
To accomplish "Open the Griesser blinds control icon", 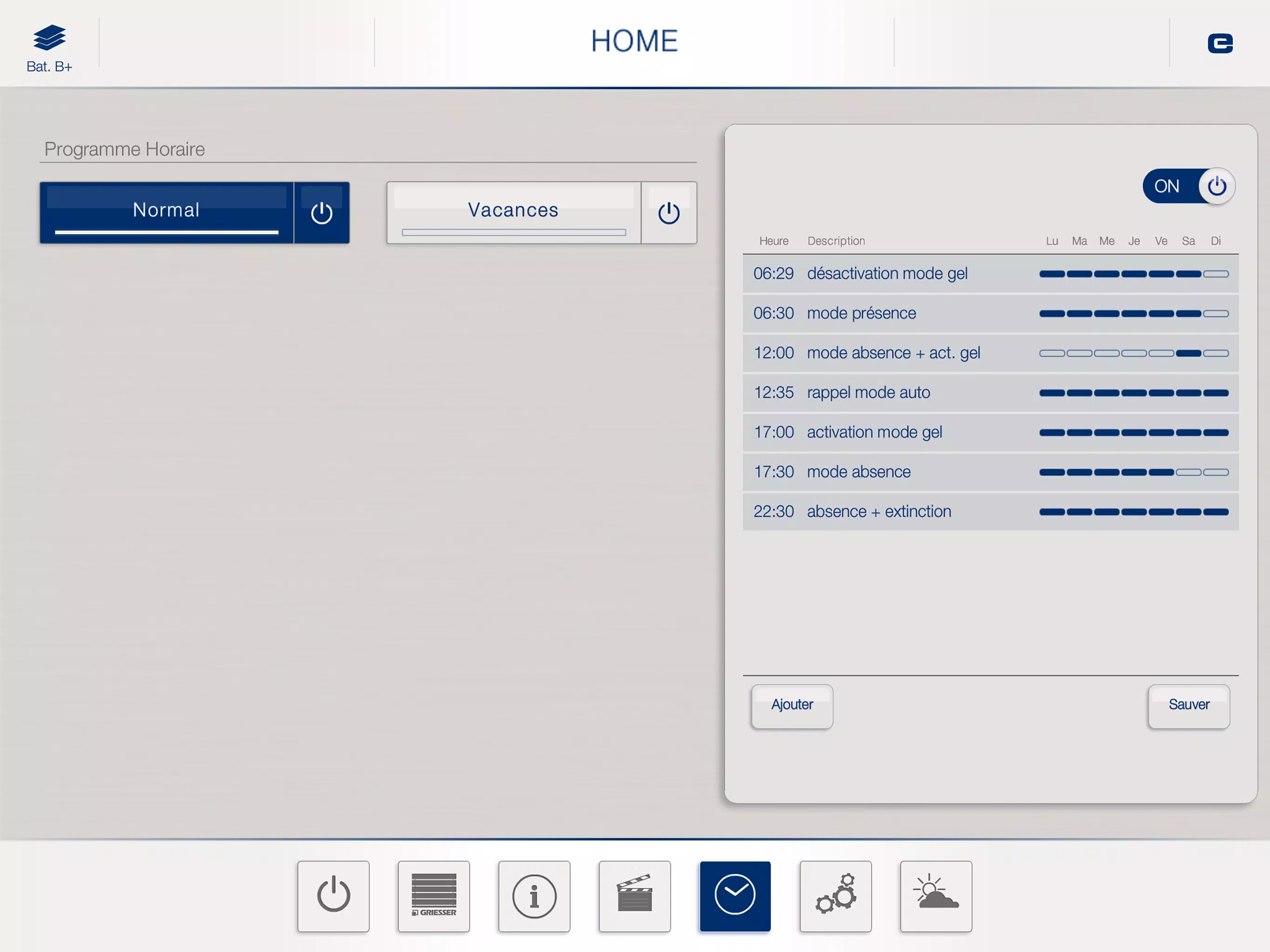I will click(433, 895).
